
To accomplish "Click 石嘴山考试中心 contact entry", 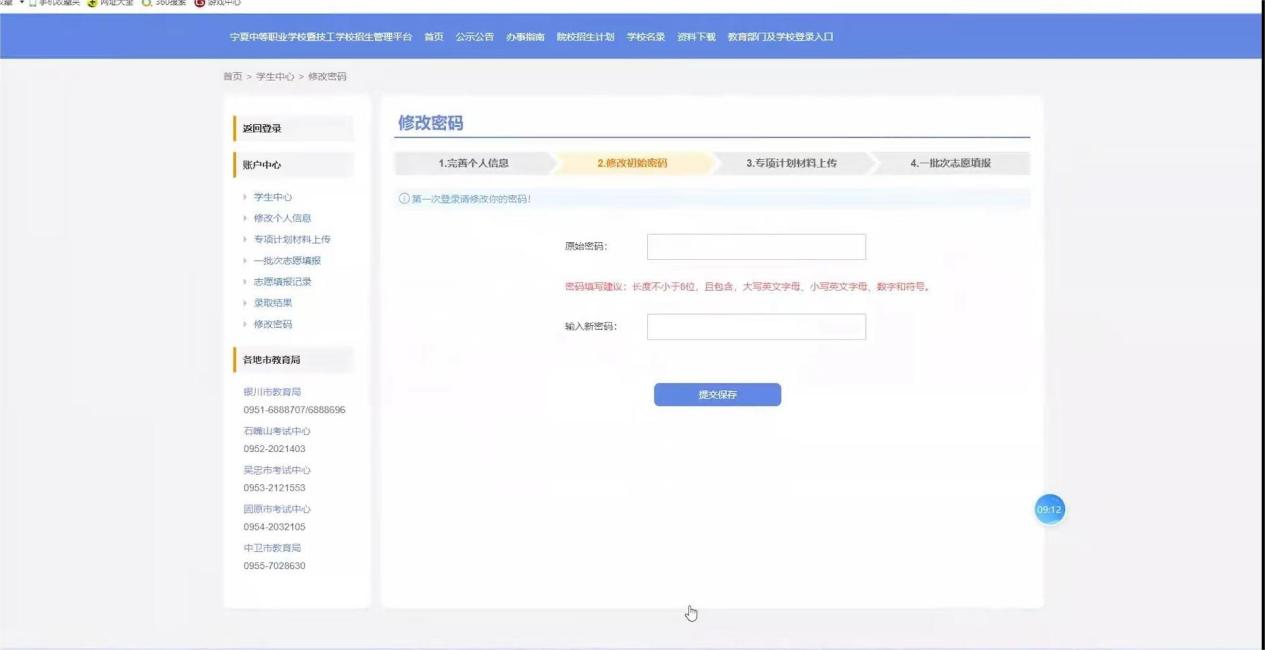I will [x=277, y=431].
